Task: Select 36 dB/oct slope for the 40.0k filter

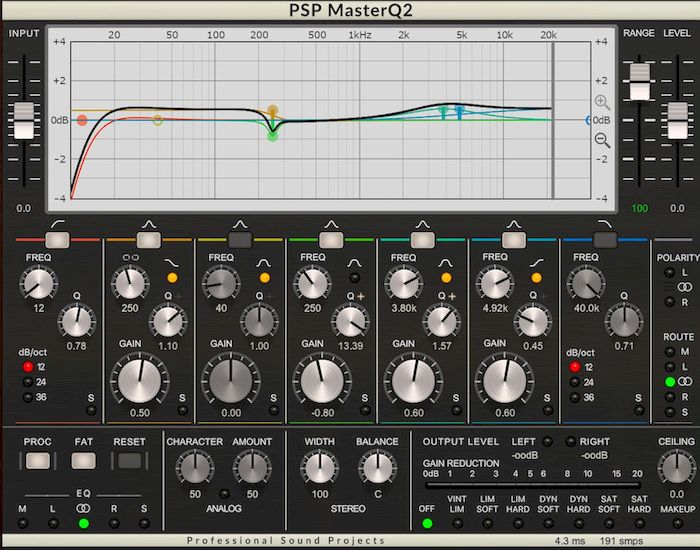Action: coord(576,397)
